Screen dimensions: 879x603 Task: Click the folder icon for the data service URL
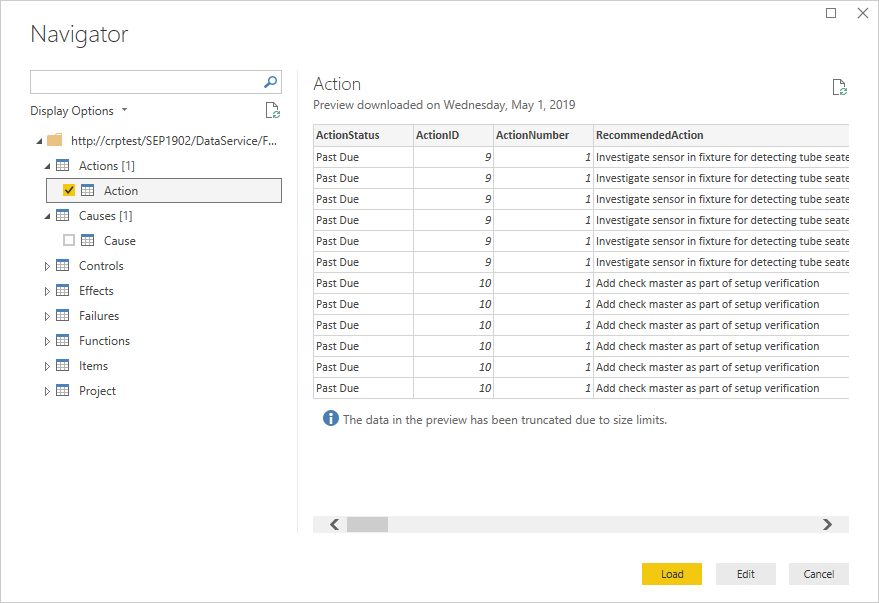tap(55, 141)
